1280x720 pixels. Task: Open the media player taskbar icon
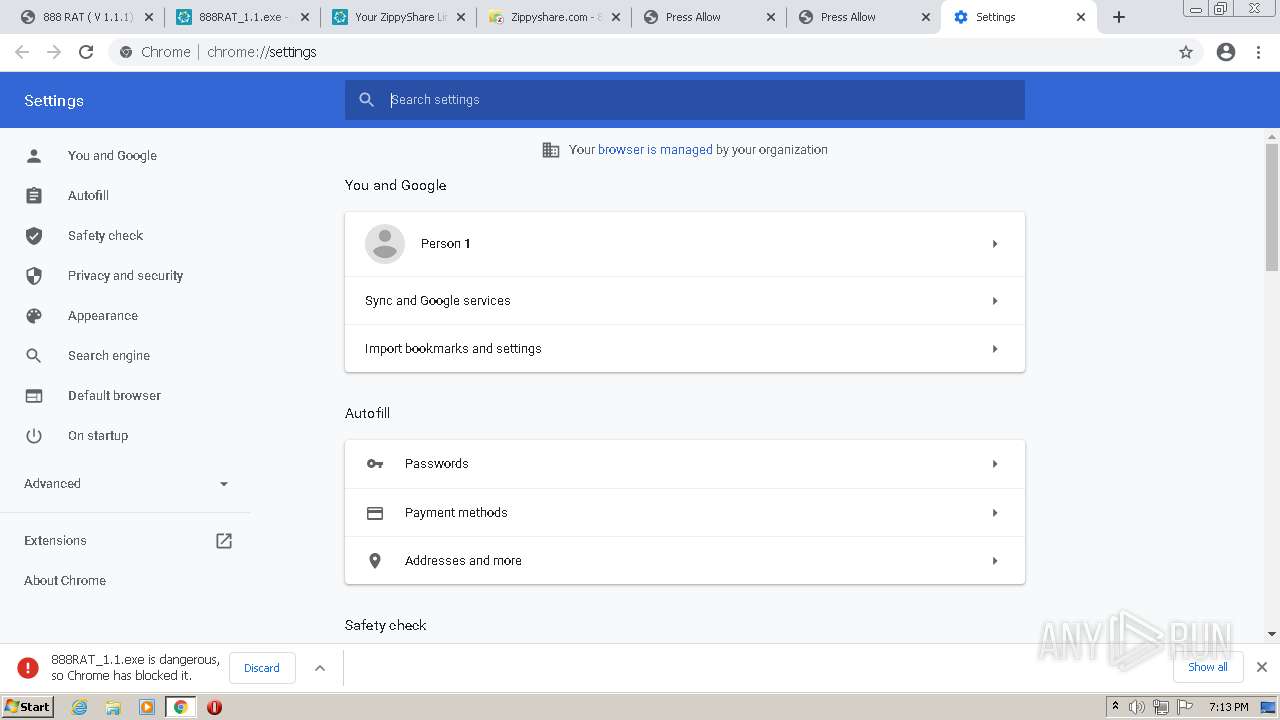[147, 707]
